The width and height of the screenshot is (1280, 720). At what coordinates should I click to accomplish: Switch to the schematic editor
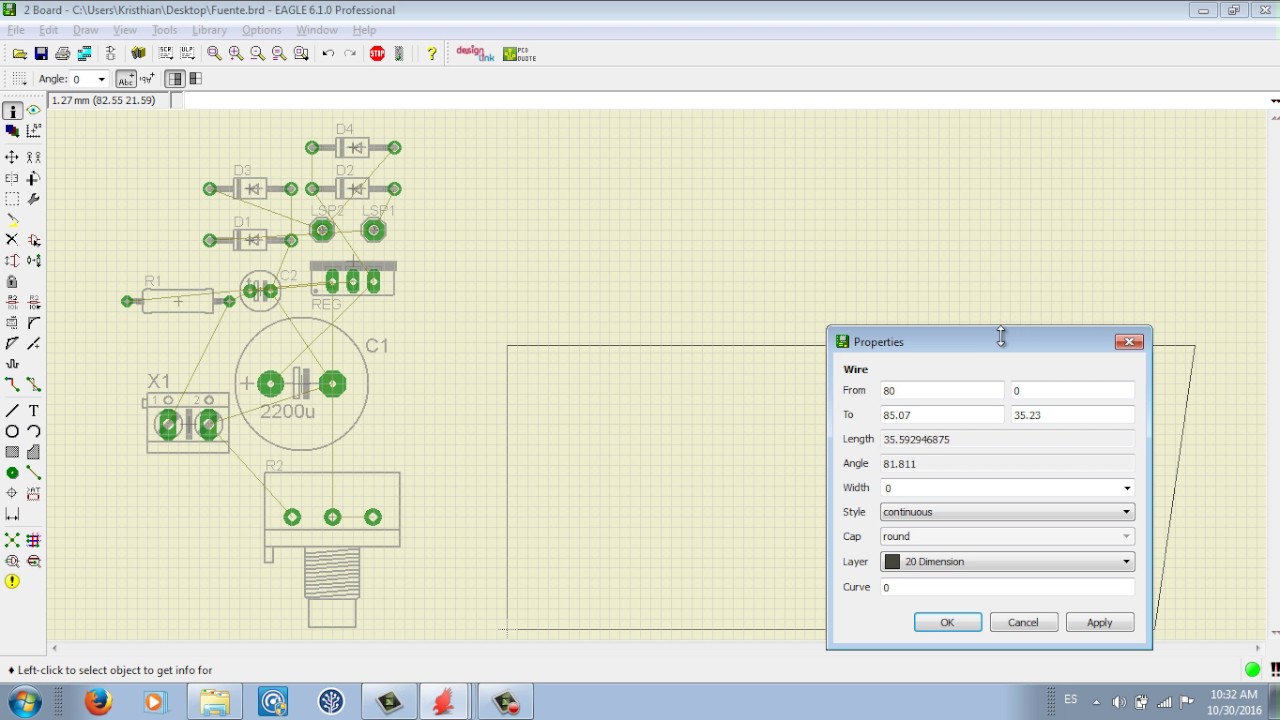111,53
